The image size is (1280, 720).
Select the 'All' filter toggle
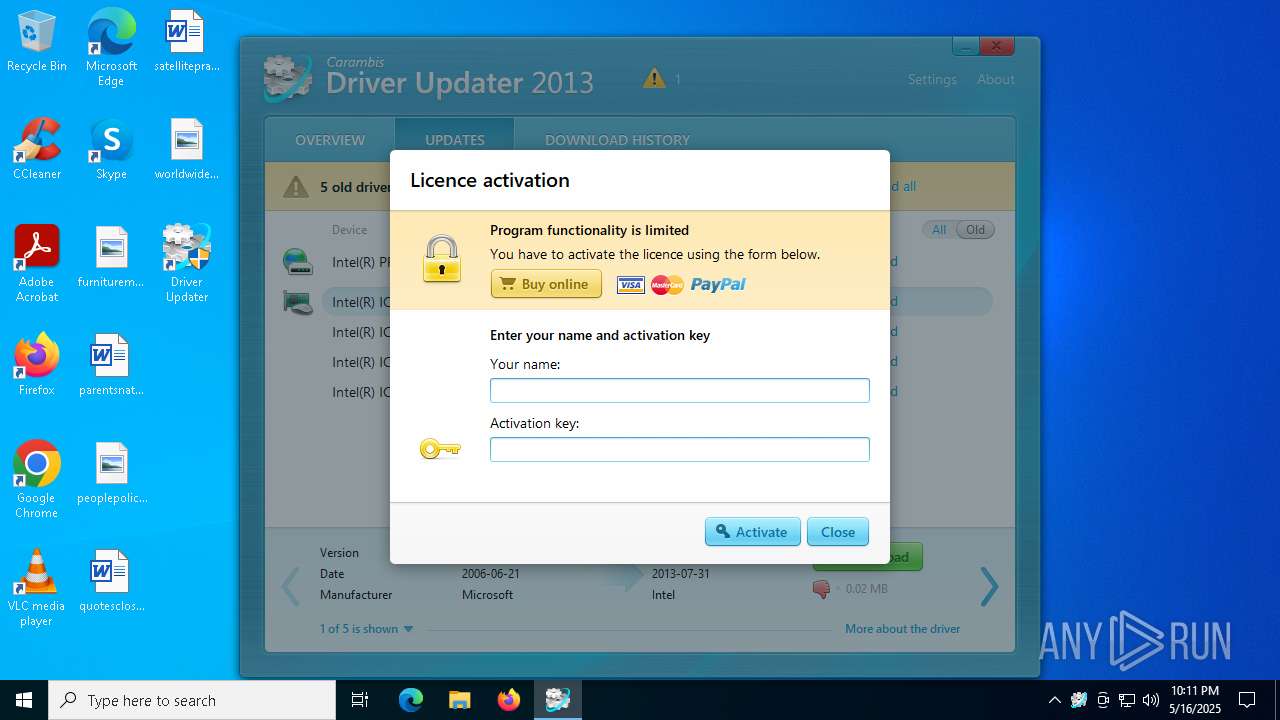pos(939,230)
